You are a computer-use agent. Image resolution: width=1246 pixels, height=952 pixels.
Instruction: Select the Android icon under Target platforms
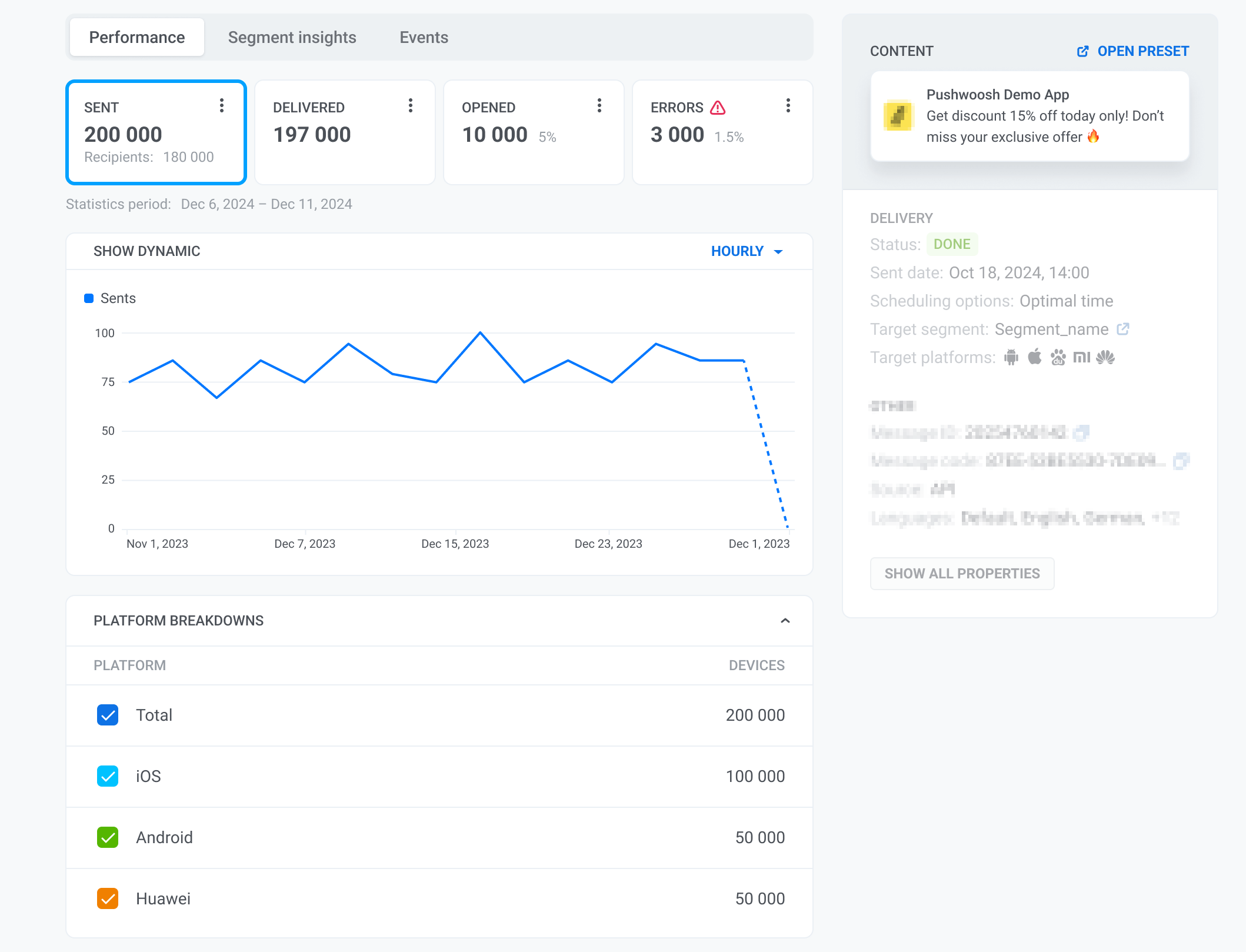click(x=1011, y=357)
